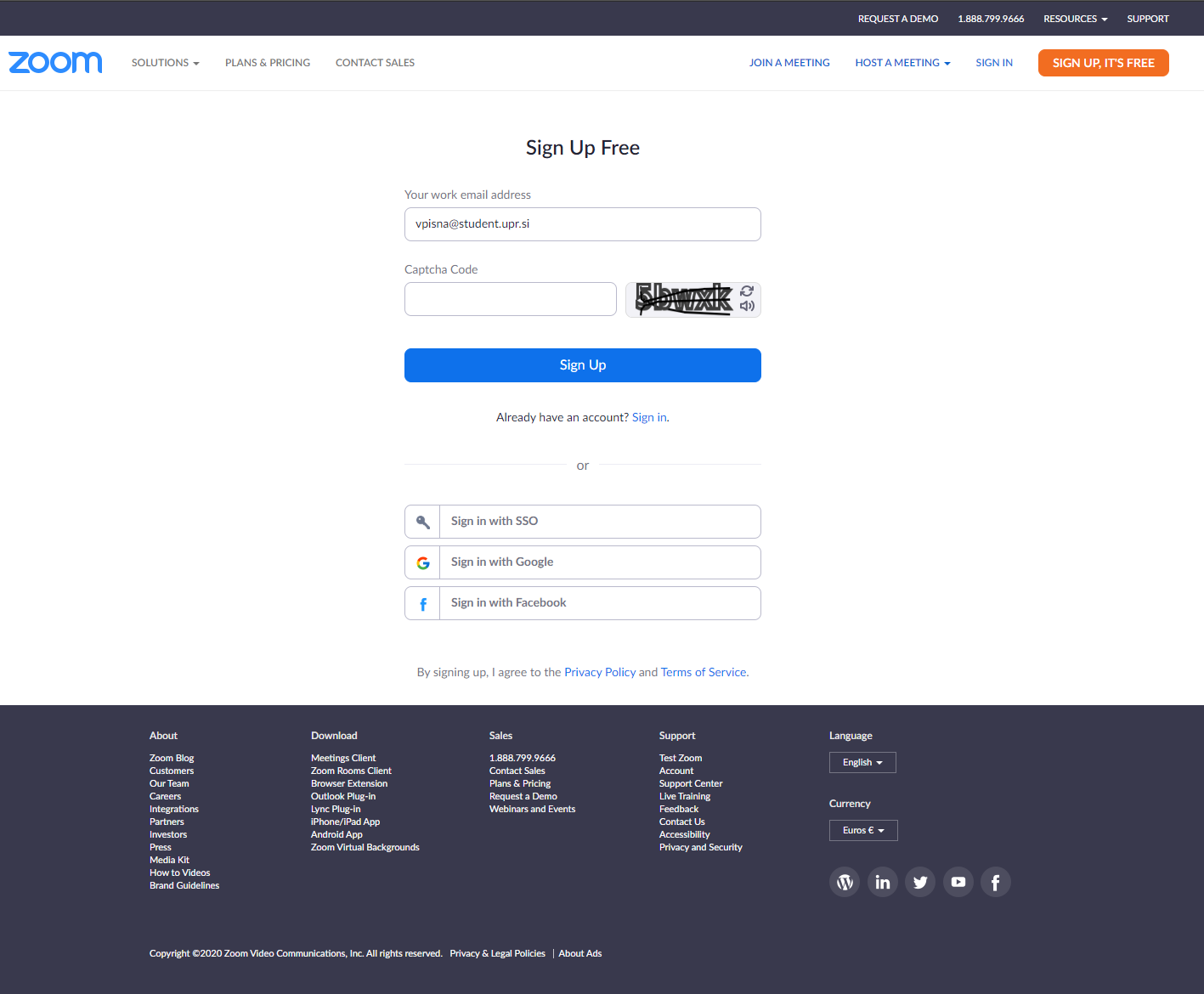Open Privacy & Legal Policies link
This screenshot has height=994, width=1204.
pyautogui.click(x=498, y=953)
